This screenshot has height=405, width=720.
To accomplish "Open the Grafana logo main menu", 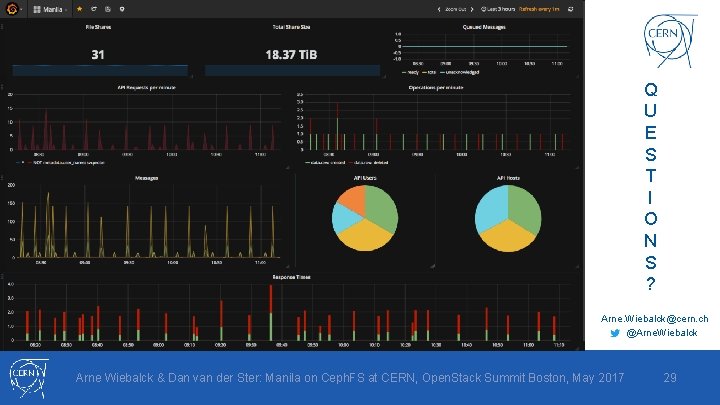I will pyautogui.click(x=12, y=9).
